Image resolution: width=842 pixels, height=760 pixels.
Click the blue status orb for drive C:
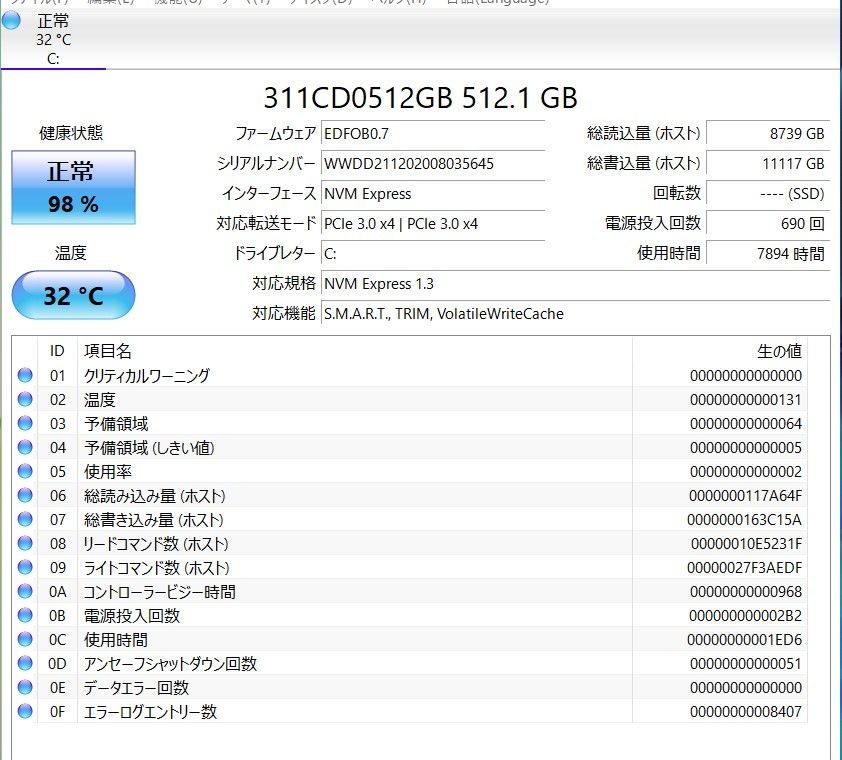[13, 21]
